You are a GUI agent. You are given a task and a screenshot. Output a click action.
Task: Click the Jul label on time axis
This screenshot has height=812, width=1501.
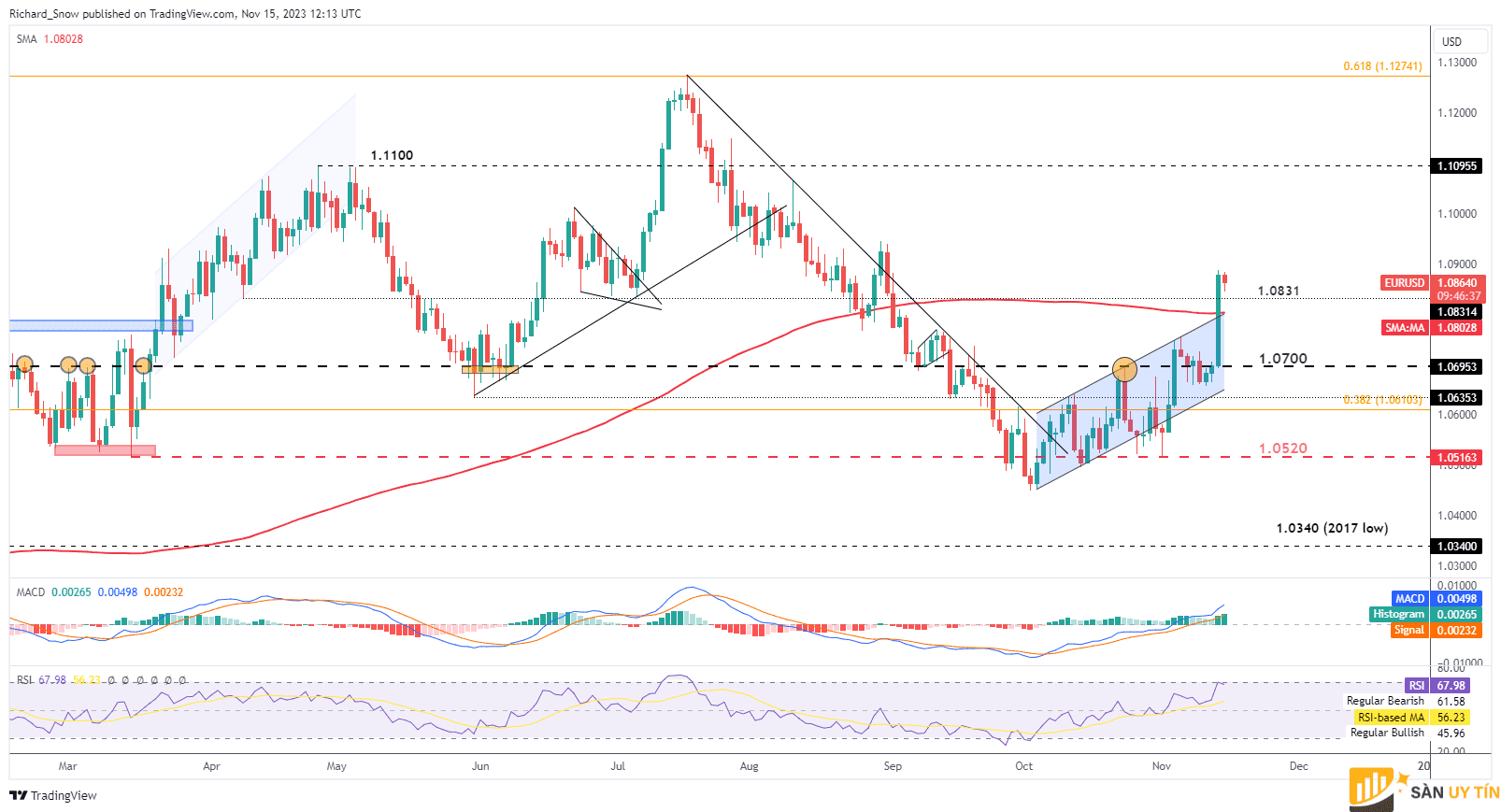pos(618,766)
